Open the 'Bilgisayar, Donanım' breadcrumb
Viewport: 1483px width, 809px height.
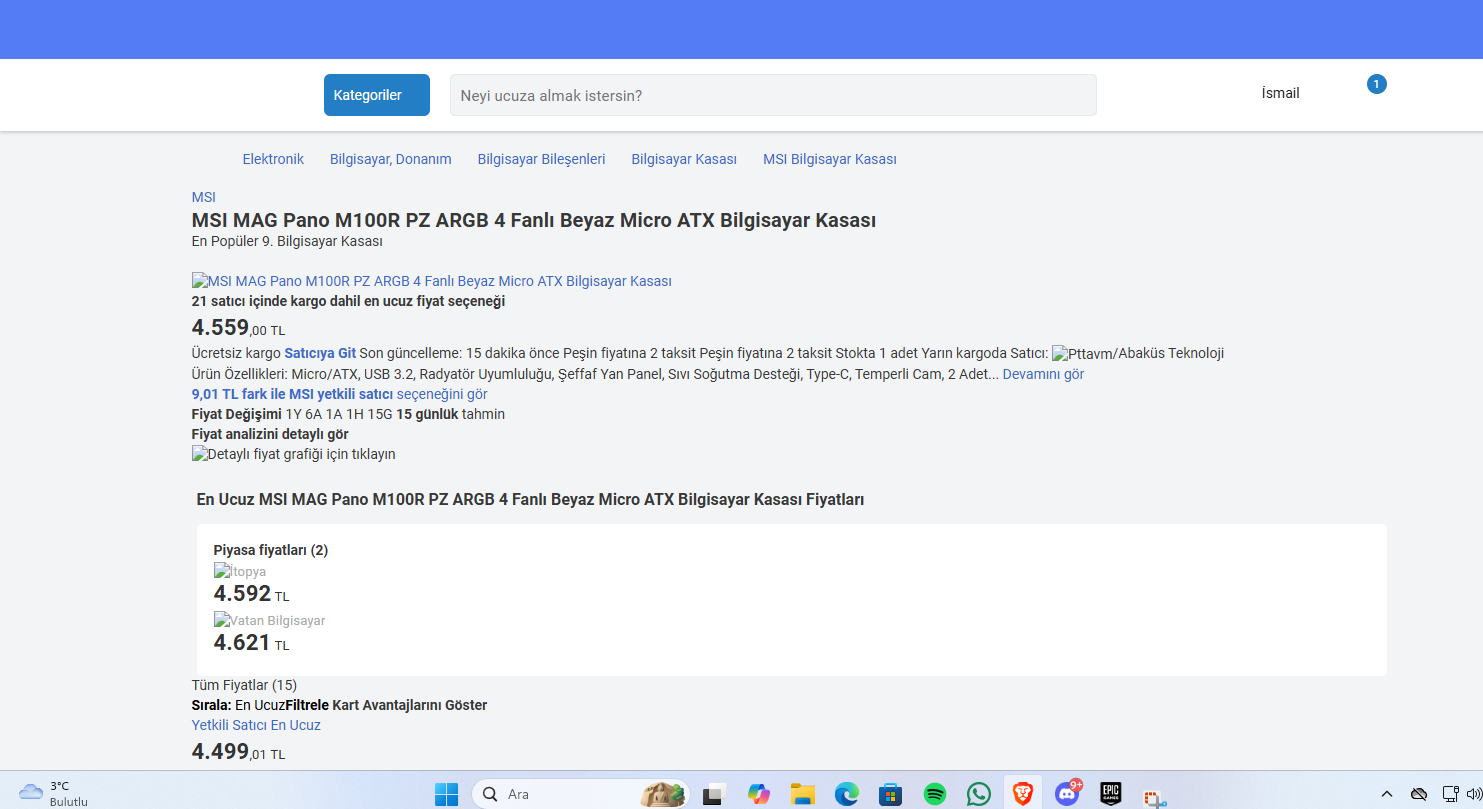click(x=391, y=159)
